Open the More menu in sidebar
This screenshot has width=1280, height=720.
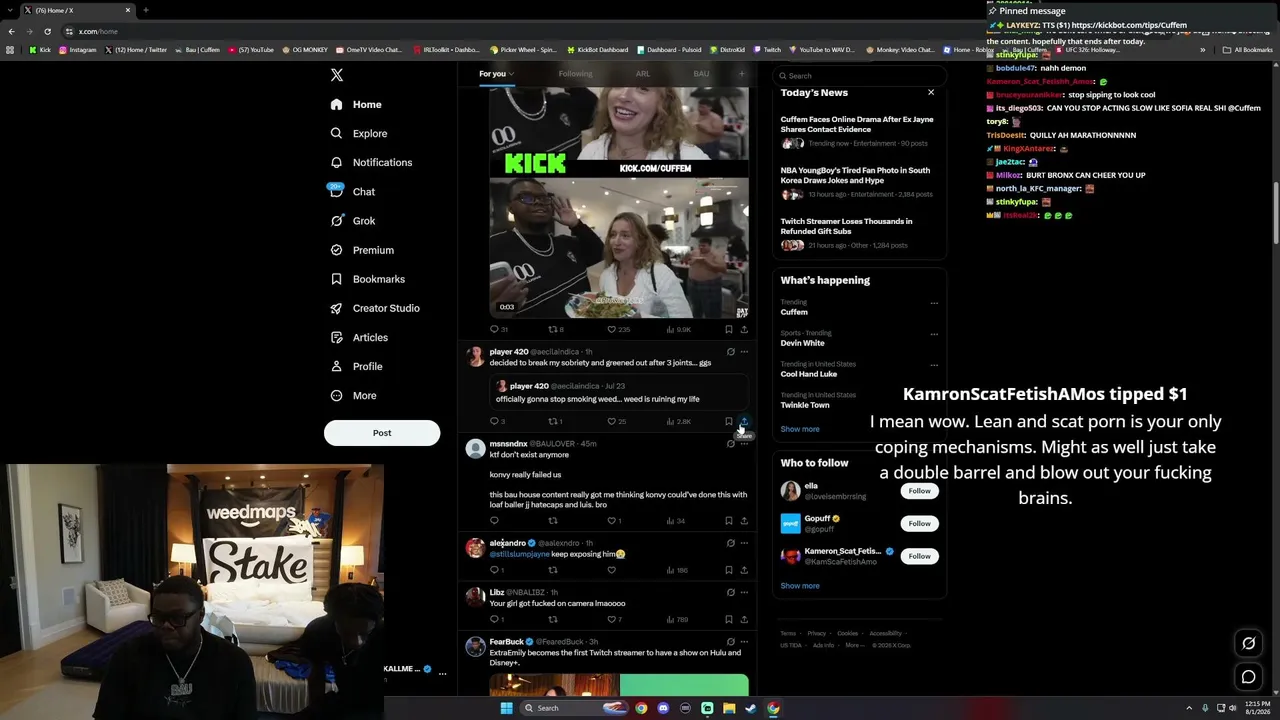point(354,395)
